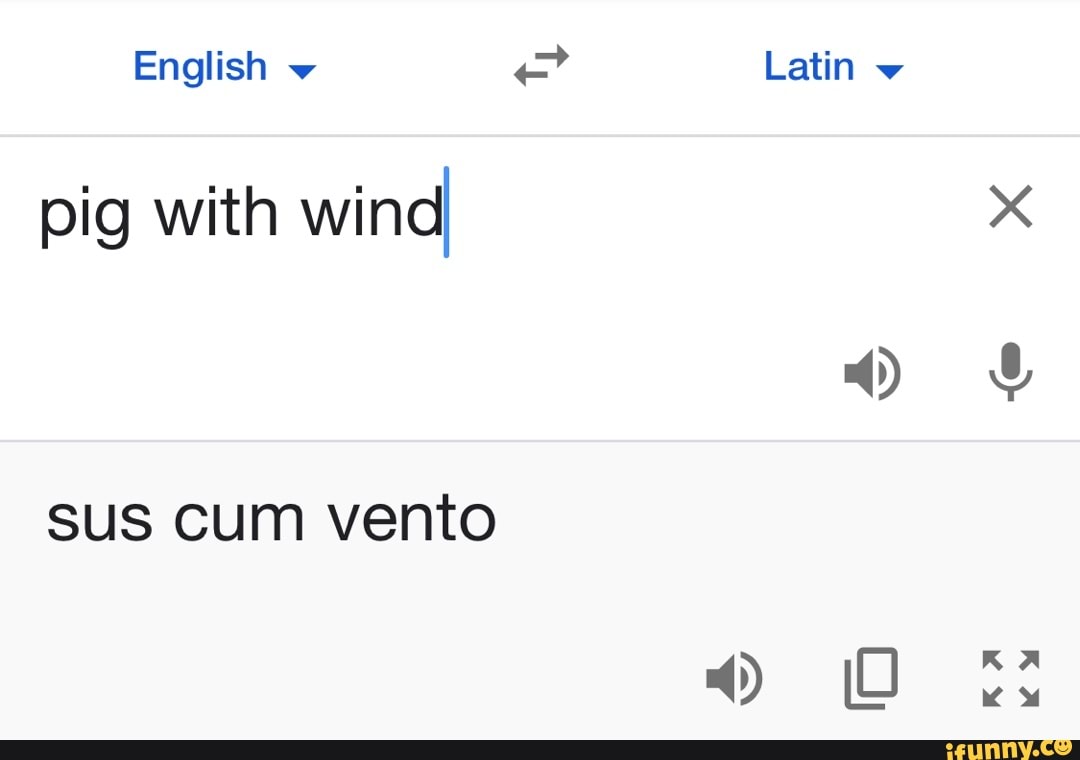This screenshot has width=1080, height=760.
Task: Start voice input with the microphone
Action: point(1011,371)
